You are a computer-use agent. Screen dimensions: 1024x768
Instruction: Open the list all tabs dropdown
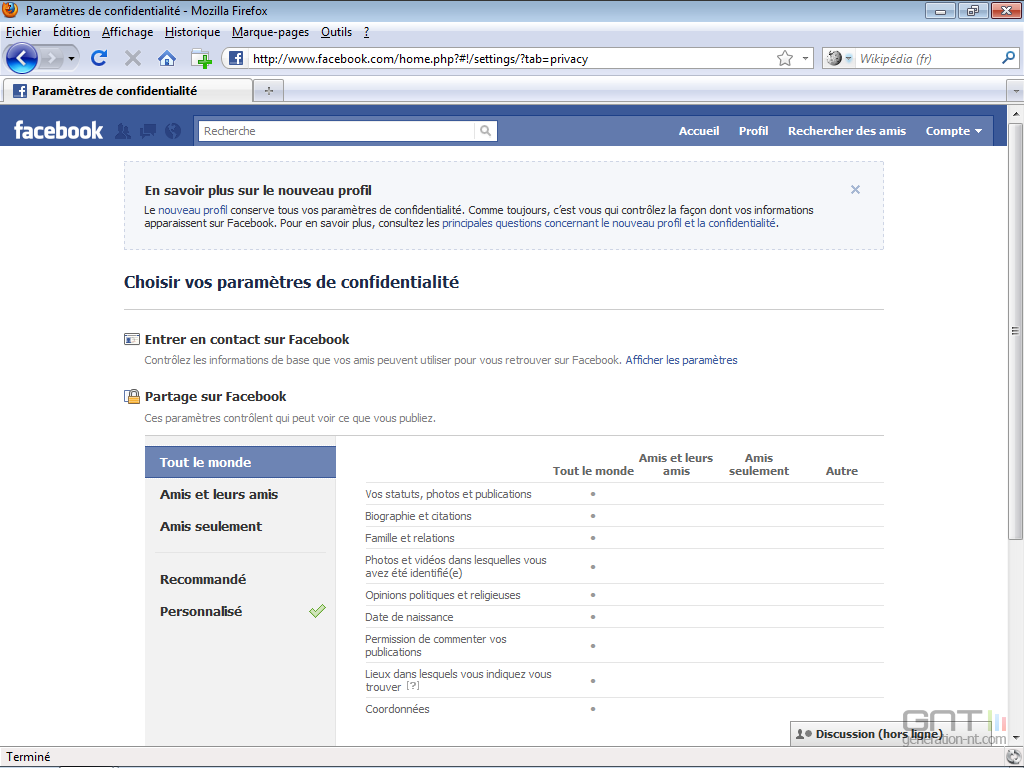point(1016,91)
